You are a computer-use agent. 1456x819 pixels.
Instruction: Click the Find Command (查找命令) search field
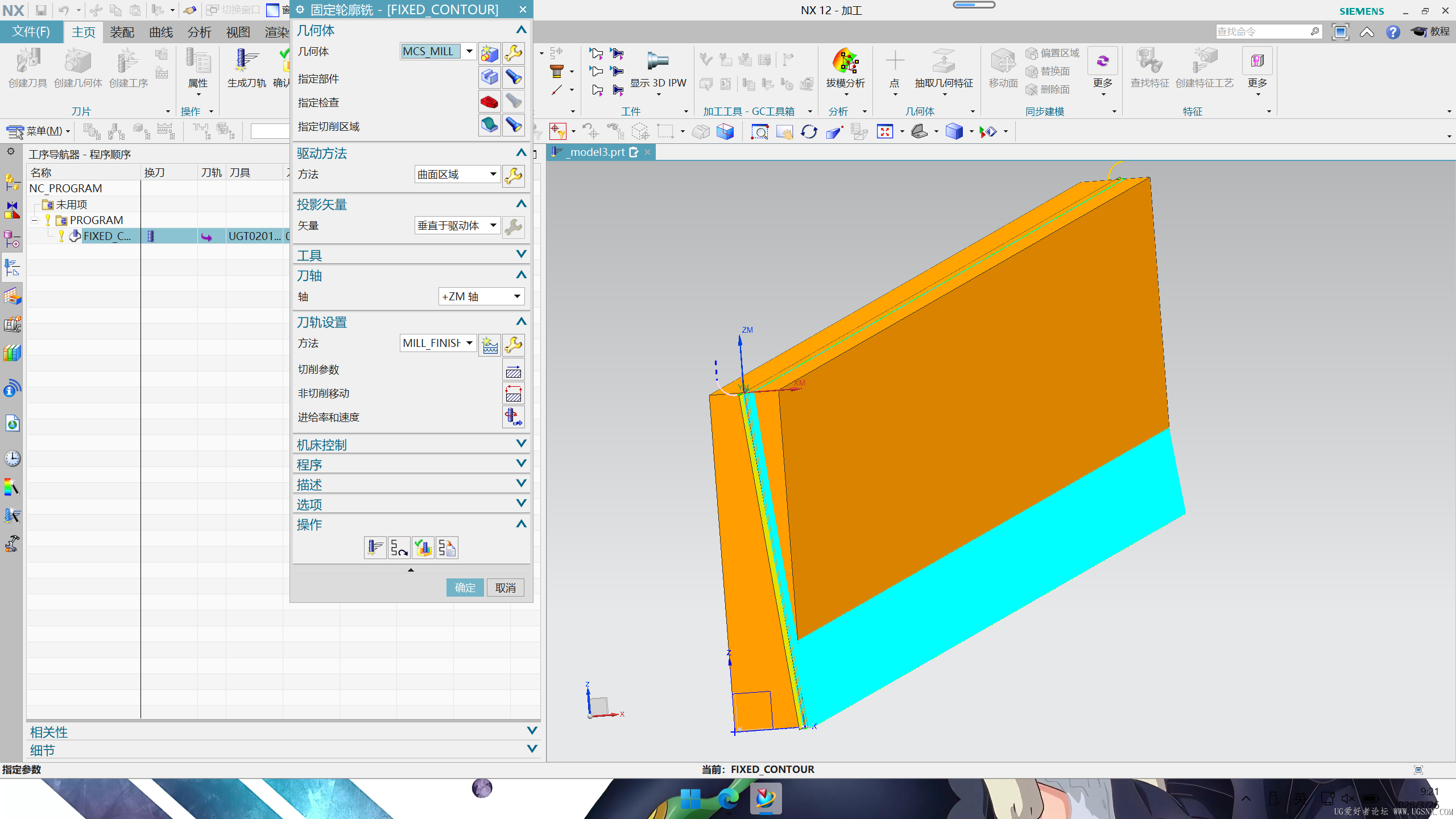pyautogui.click(x=1268, y=32)
